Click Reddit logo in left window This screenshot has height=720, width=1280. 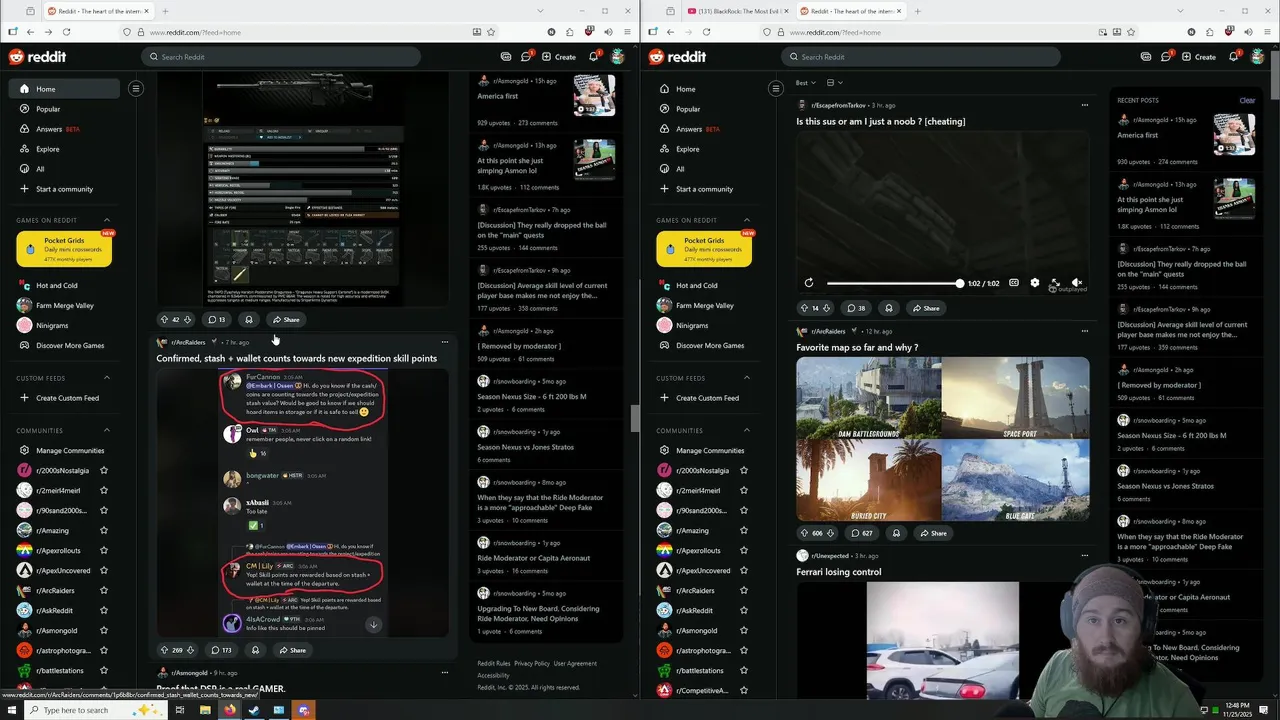[x=37, y=57]
